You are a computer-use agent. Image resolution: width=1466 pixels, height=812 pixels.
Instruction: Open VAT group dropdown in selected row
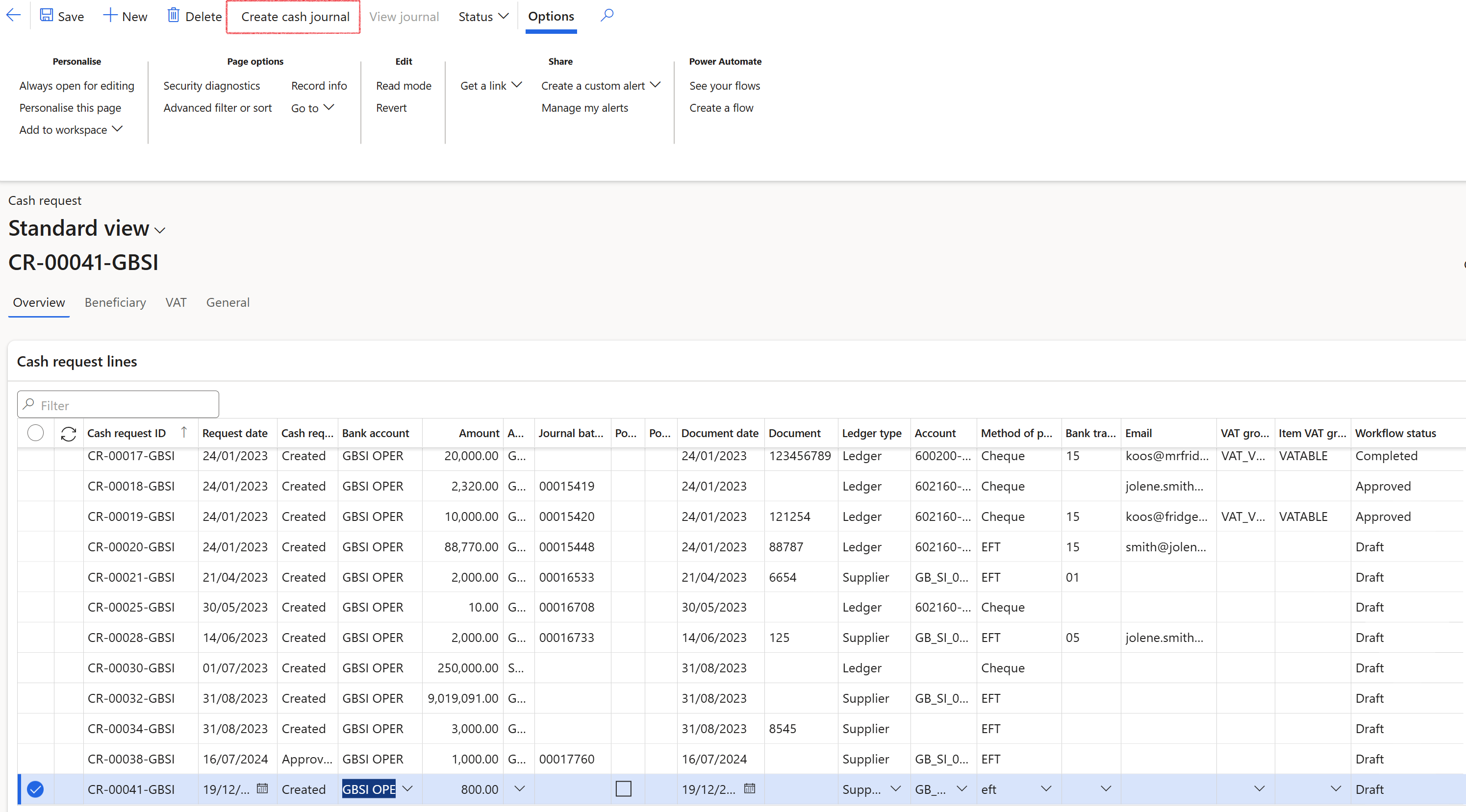1260,788
